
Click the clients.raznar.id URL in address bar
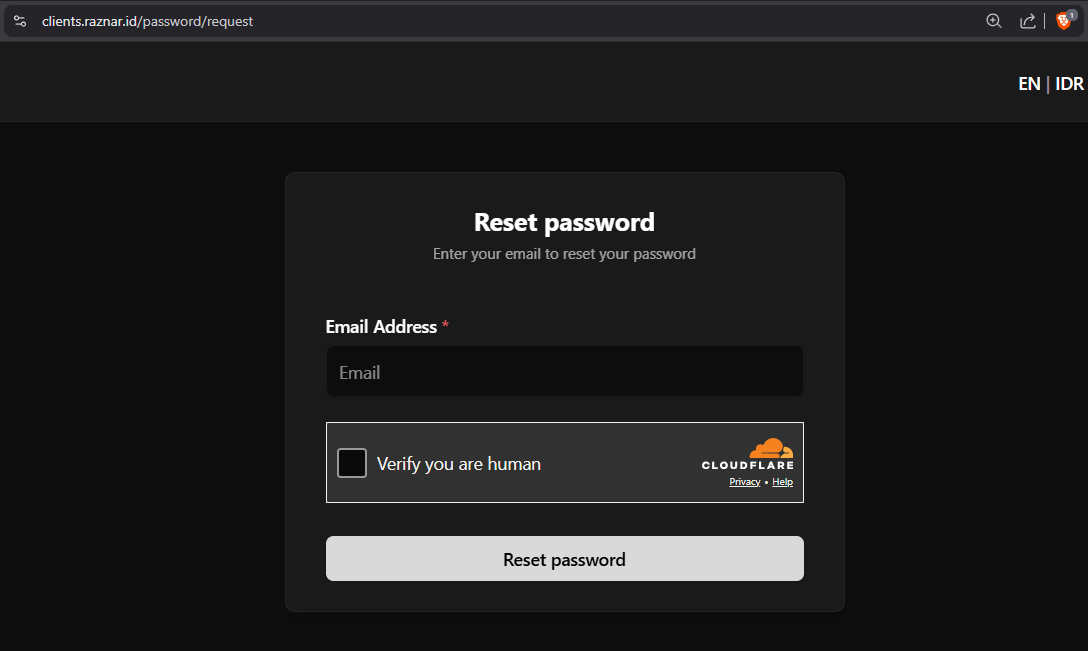click(x=147, y=21)
